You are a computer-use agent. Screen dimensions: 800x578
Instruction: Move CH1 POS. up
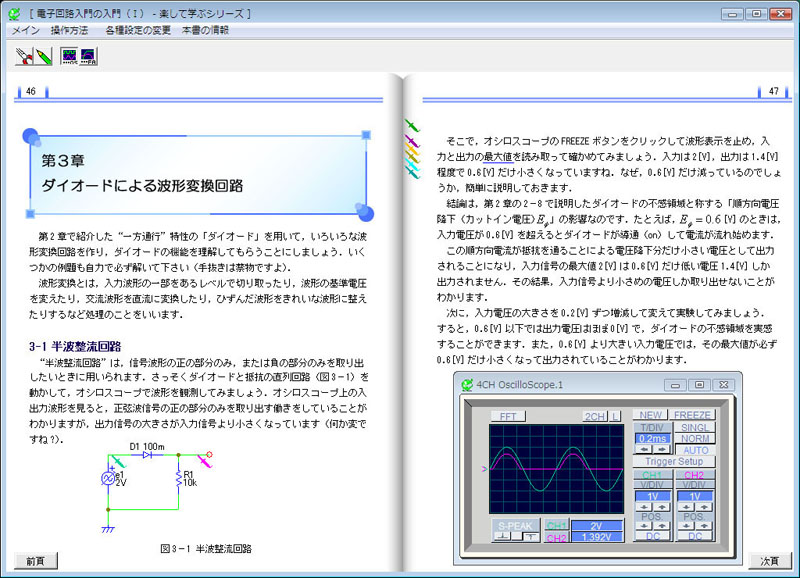pyautogui.click(x=662, y=525)
